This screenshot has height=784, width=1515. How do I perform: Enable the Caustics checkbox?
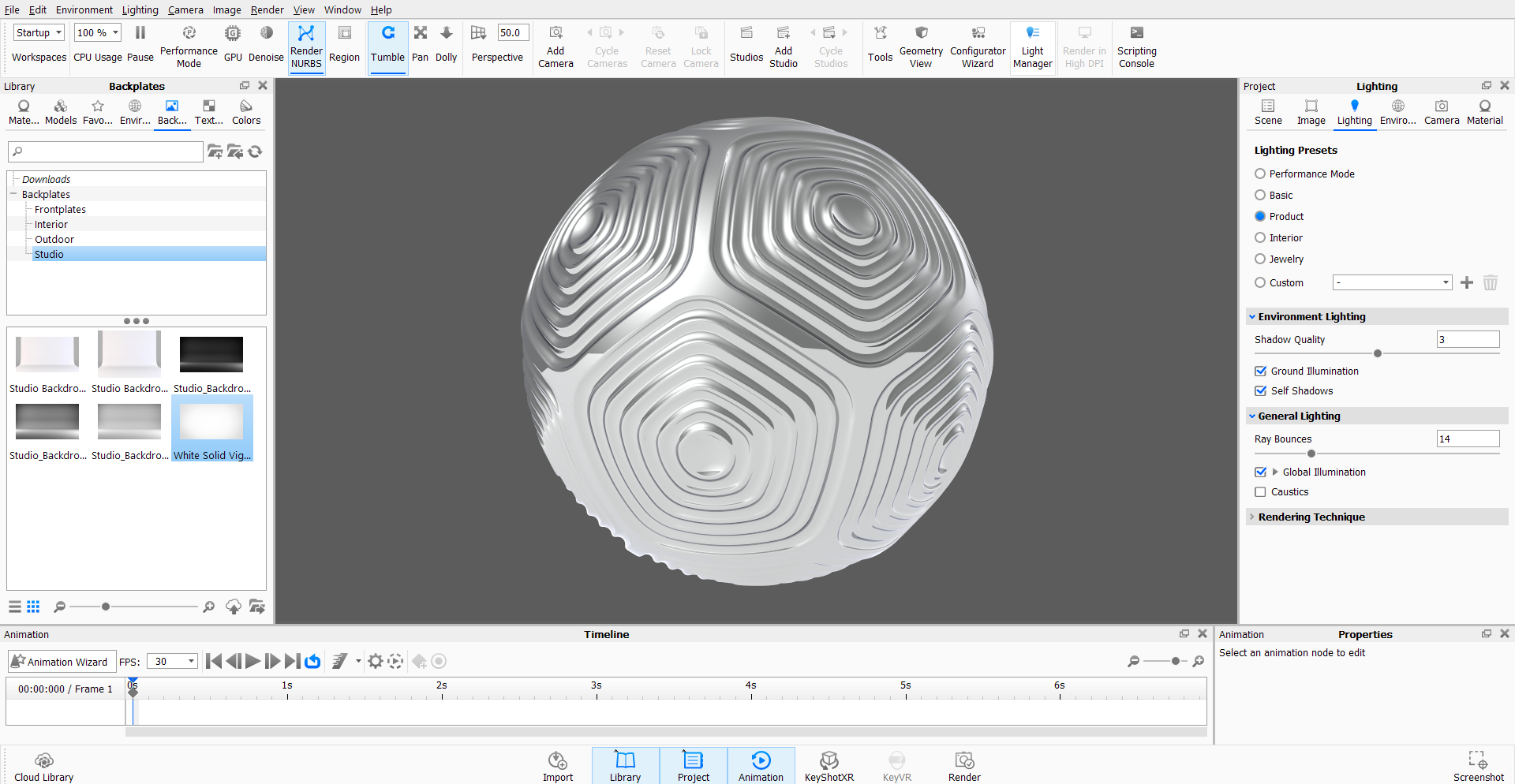point(1260,492)
